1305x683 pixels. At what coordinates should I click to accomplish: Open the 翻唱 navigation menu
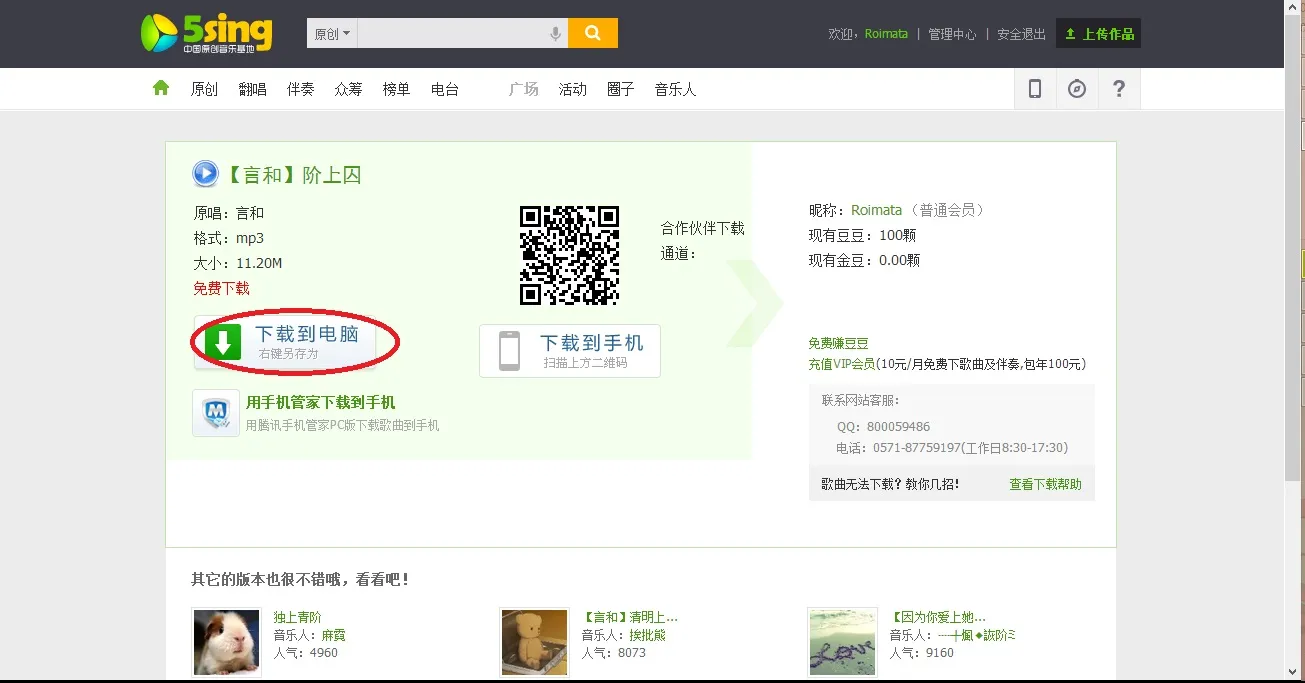[252, 89]
